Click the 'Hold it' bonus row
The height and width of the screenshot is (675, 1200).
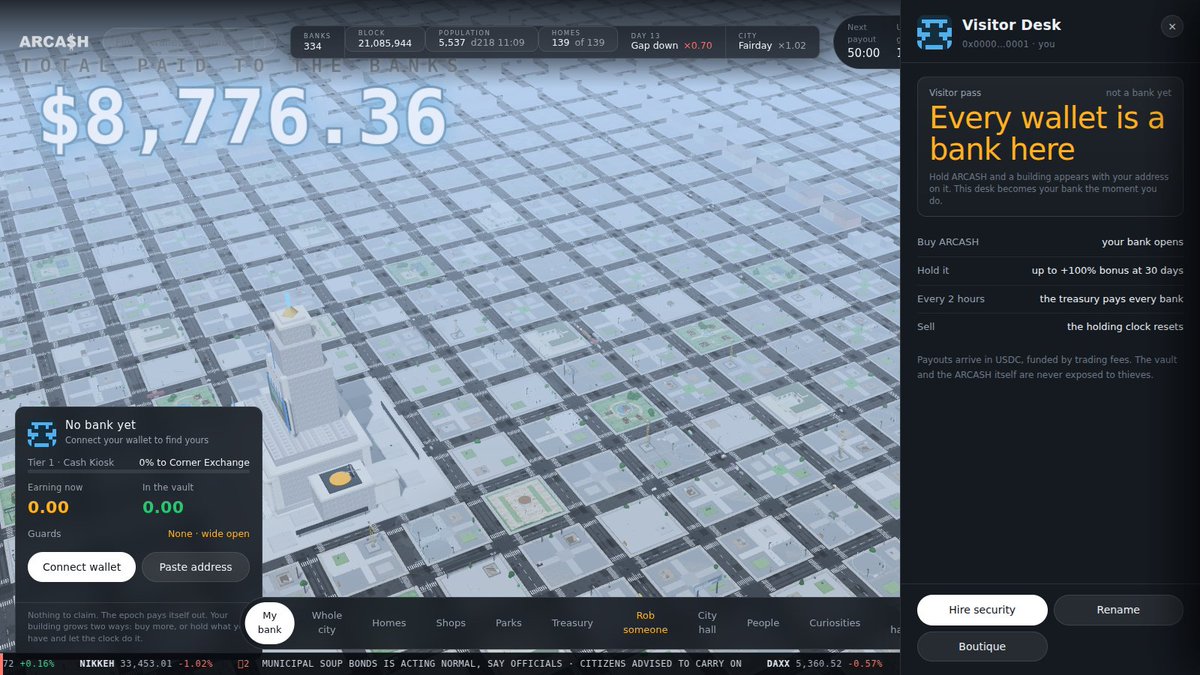tap(1050, 270)
